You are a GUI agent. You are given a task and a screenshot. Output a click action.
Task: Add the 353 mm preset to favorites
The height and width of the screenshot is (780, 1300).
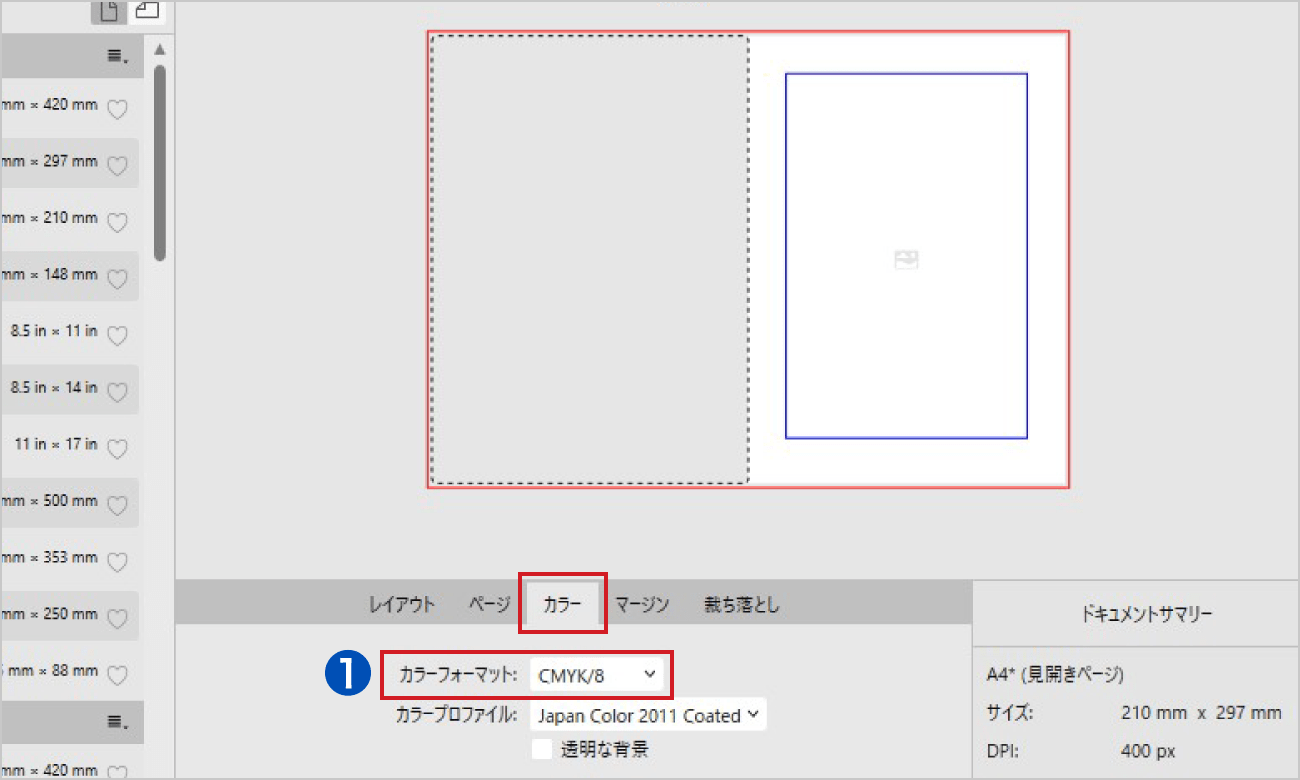coord(117,562)
